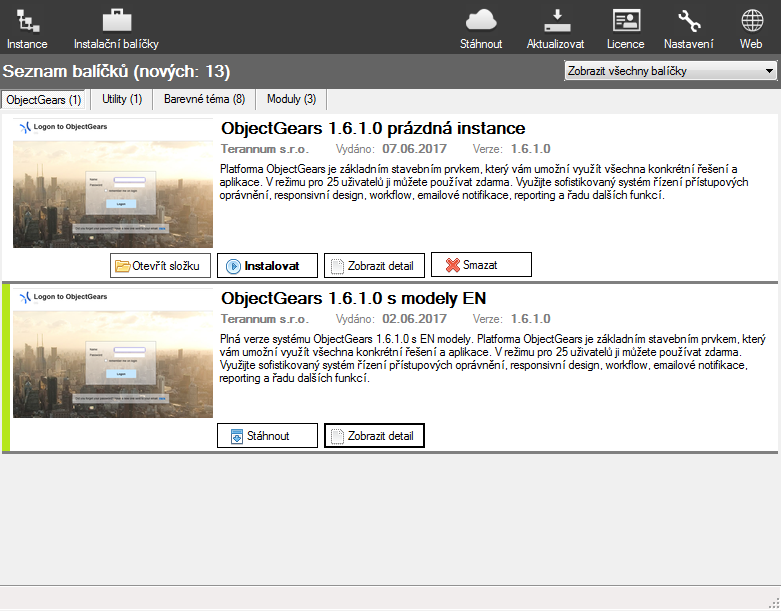Click title ObjectGears 1.6.1.0 s modely EN
Screen dimensions: 781x611
pos(354,298)
